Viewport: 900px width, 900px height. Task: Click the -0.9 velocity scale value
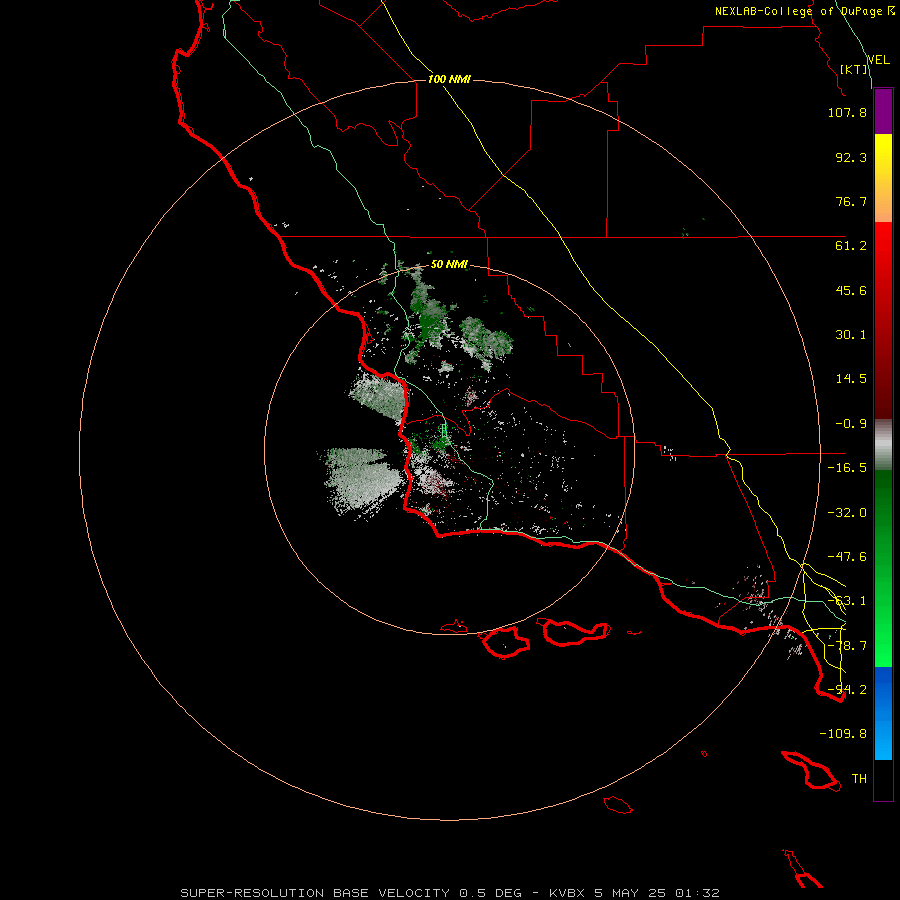(x=851, y=424)
